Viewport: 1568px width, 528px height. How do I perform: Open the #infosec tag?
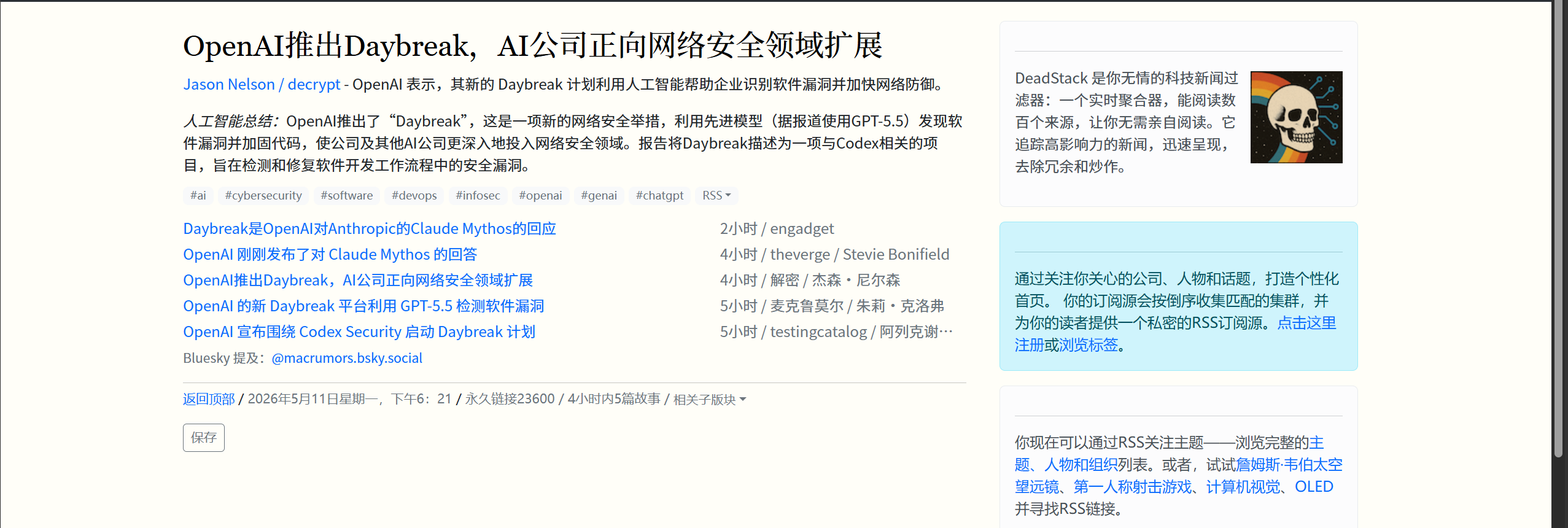point(478,195)
